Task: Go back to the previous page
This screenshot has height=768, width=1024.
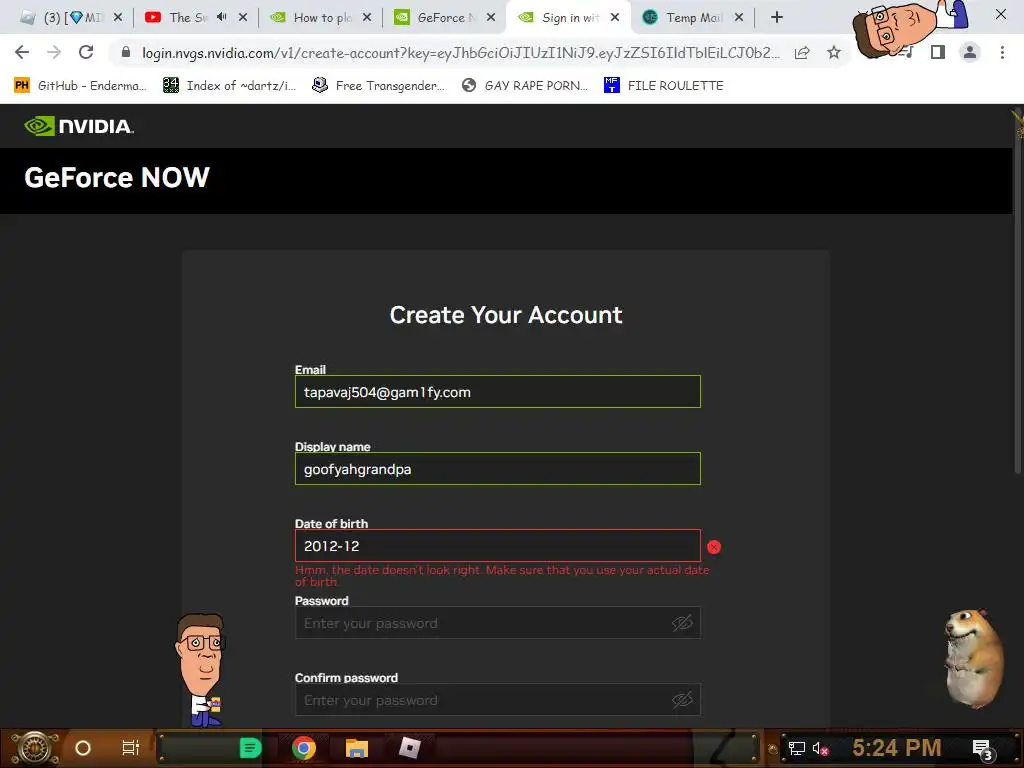Action: pos(22,52)
